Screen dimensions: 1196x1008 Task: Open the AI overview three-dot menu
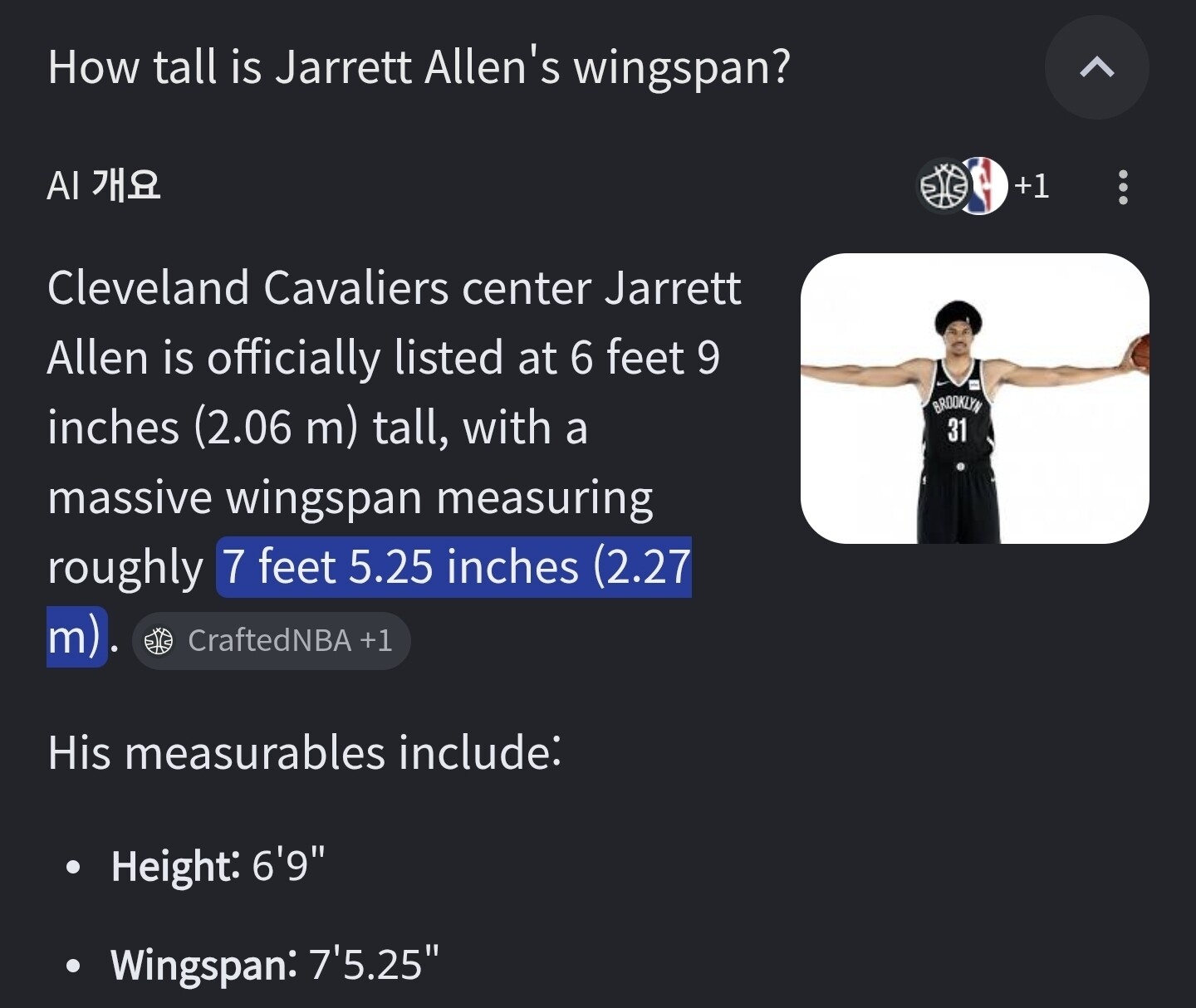click(x=1123, y=187)
